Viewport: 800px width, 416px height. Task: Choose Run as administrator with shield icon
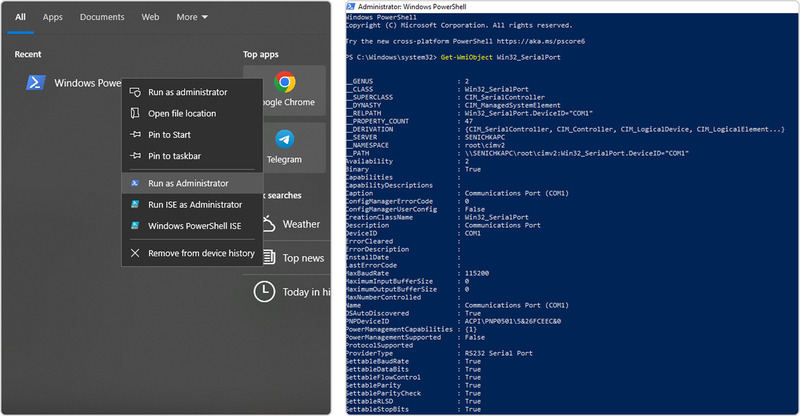[x=192, y=92]
